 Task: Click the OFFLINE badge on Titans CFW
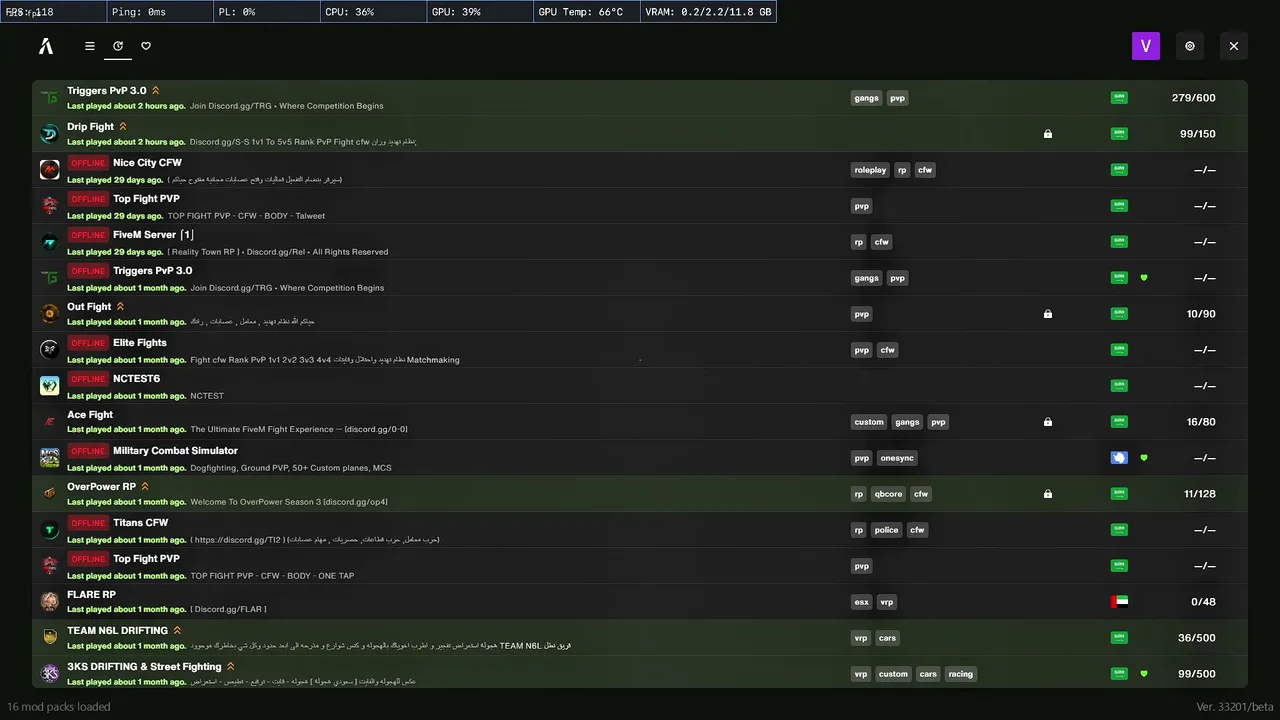tap(88, 523)
